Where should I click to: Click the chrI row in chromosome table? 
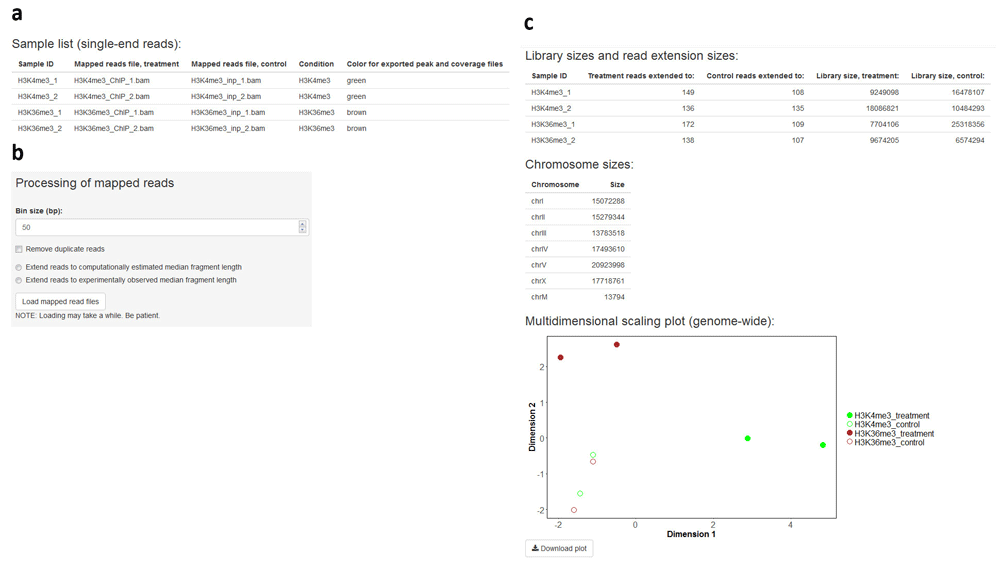[578, 202]
